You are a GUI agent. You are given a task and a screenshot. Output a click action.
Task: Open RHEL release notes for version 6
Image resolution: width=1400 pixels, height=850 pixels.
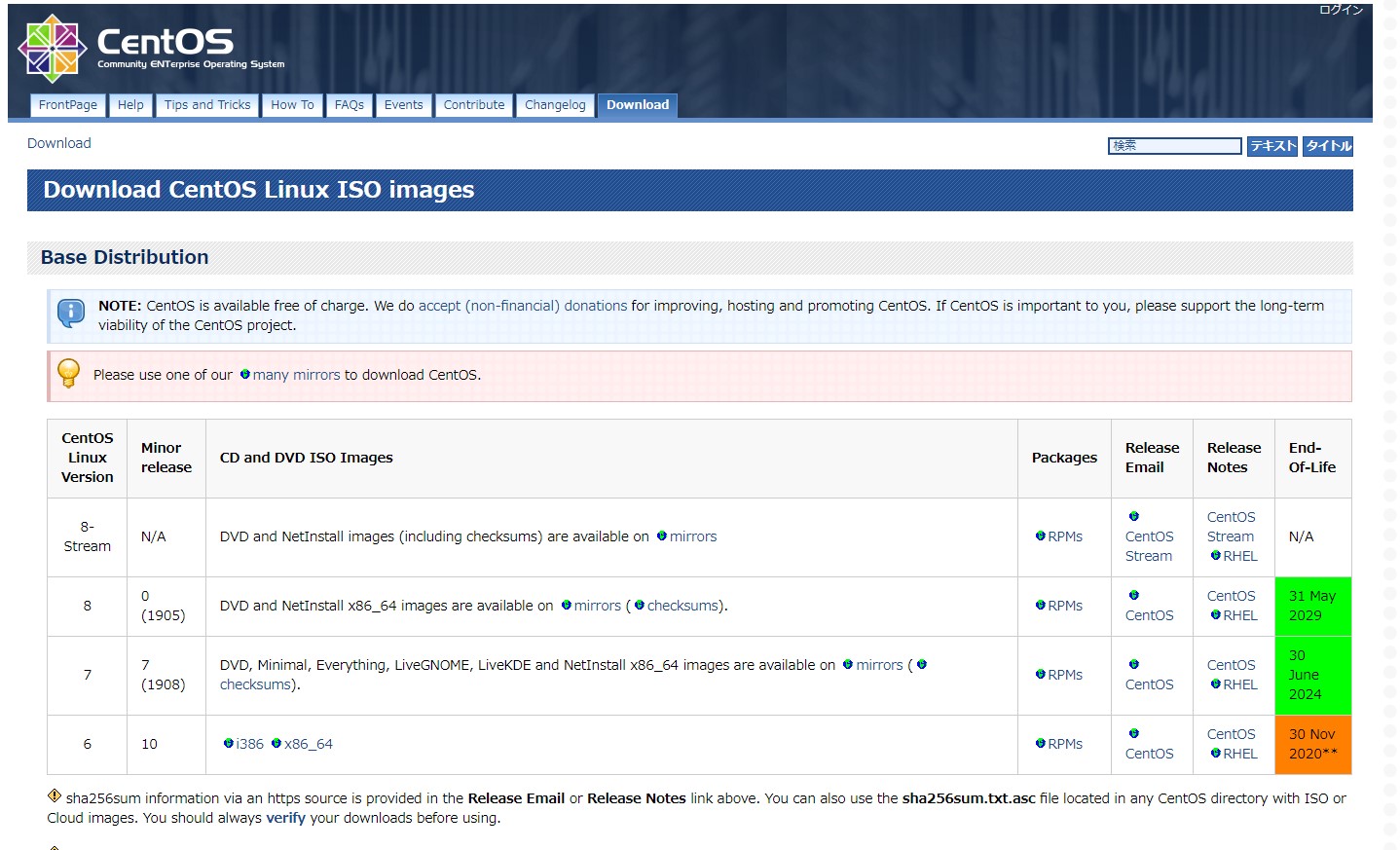click(x=1240, y=754)
